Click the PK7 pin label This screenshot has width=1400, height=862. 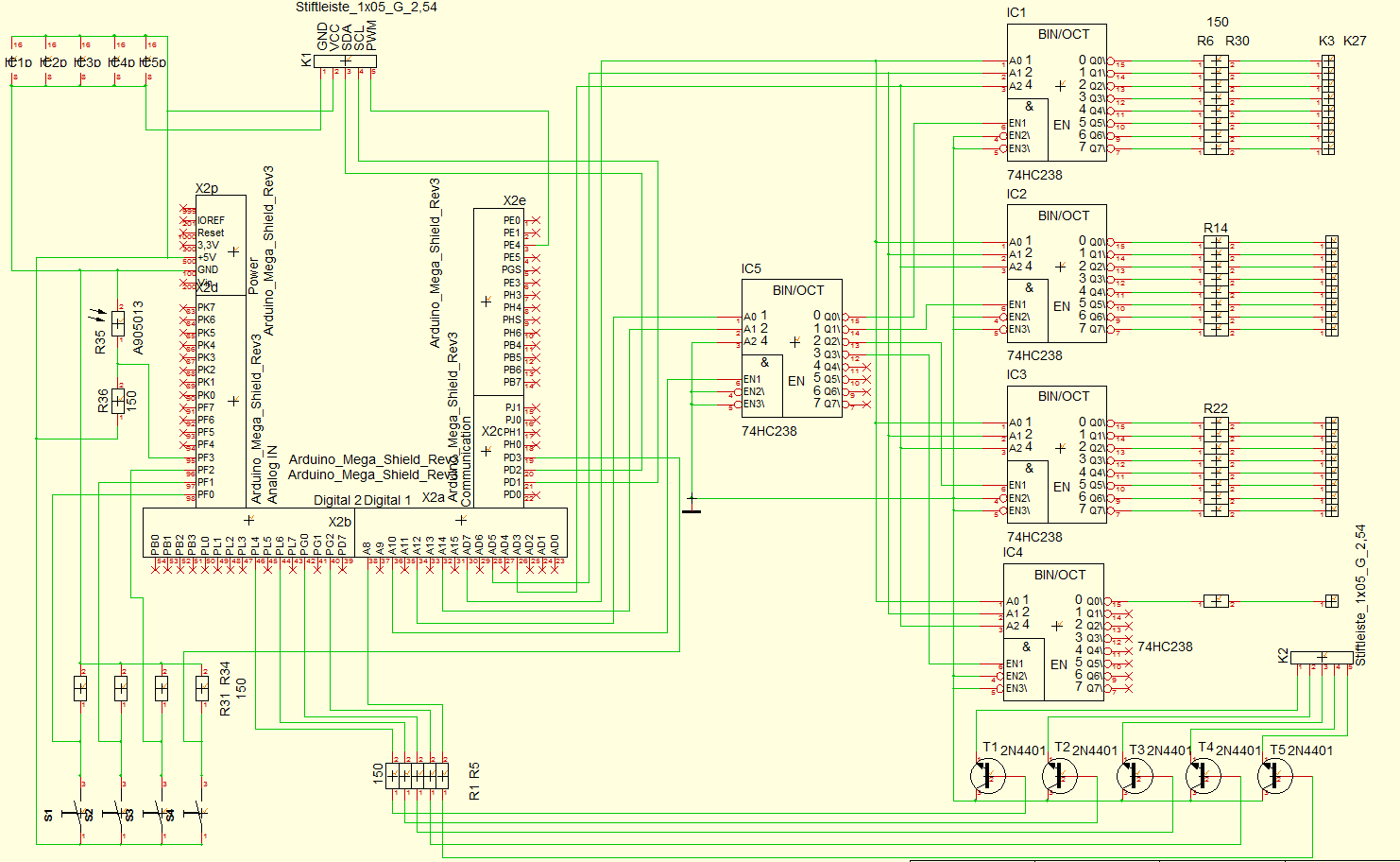206,307
